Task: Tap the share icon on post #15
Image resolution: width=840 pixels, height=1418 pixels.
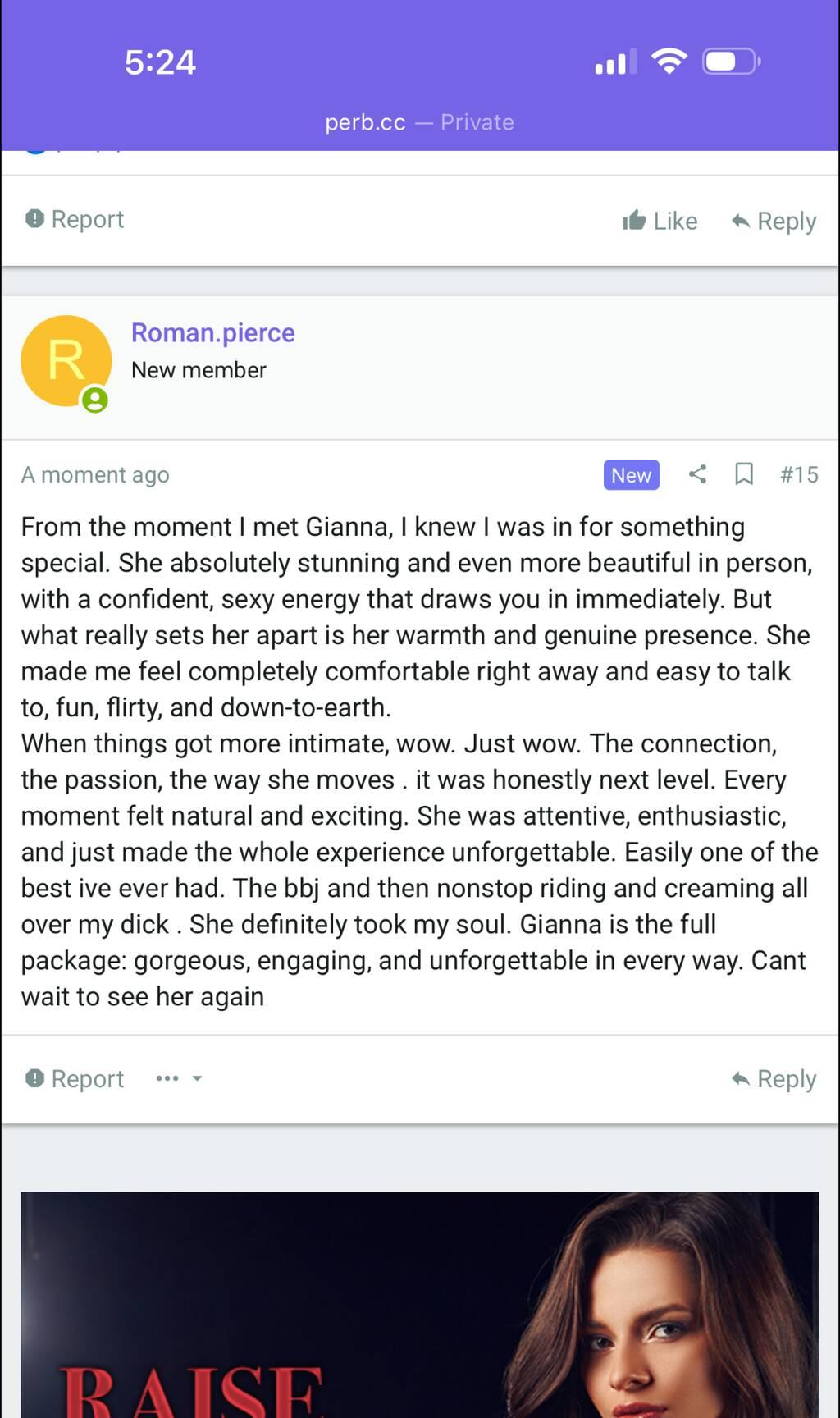Action: click(x=697, y=474)
